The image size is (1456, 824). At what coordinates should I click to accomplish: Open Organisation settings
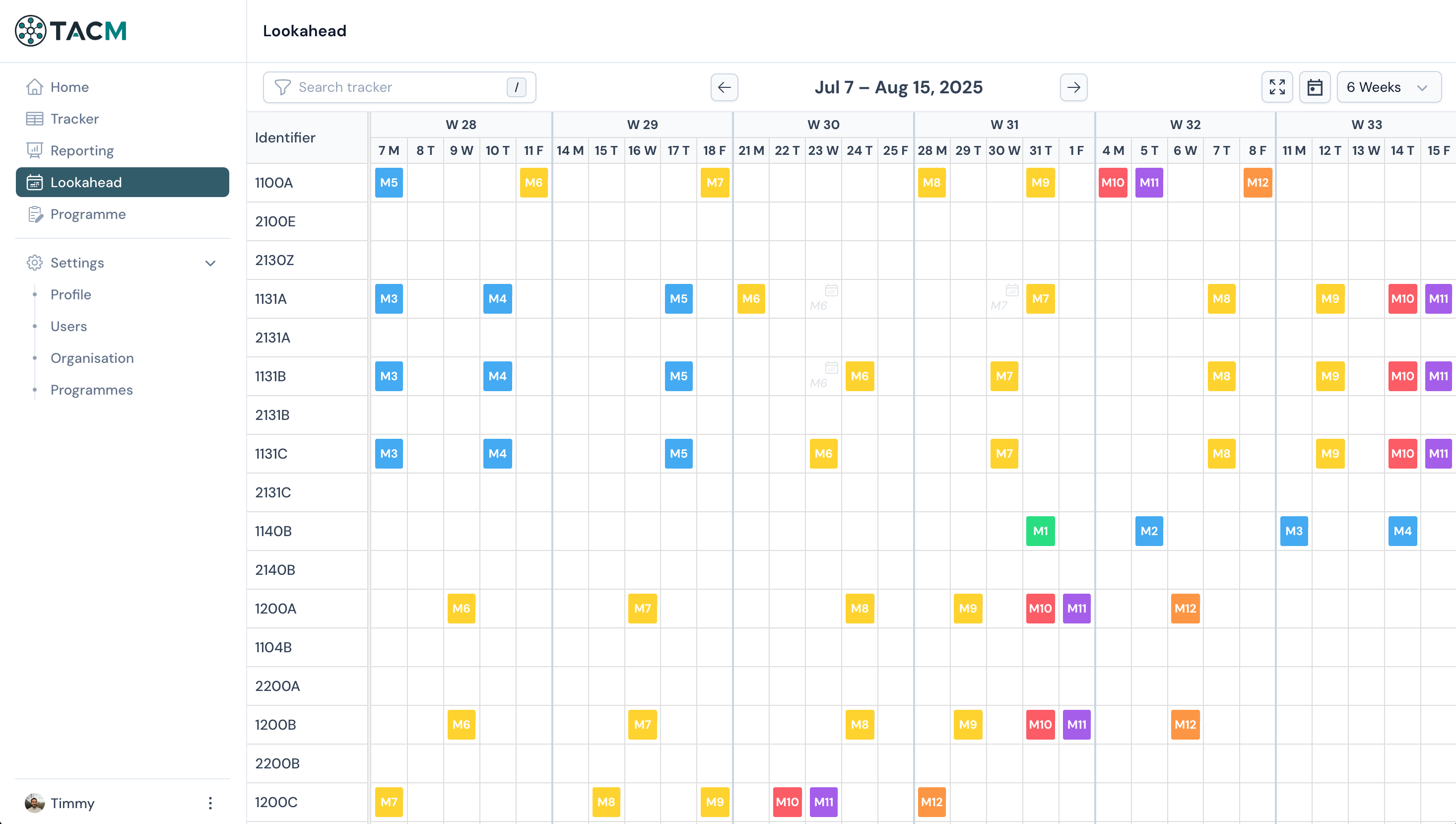(x=92, y=358)
